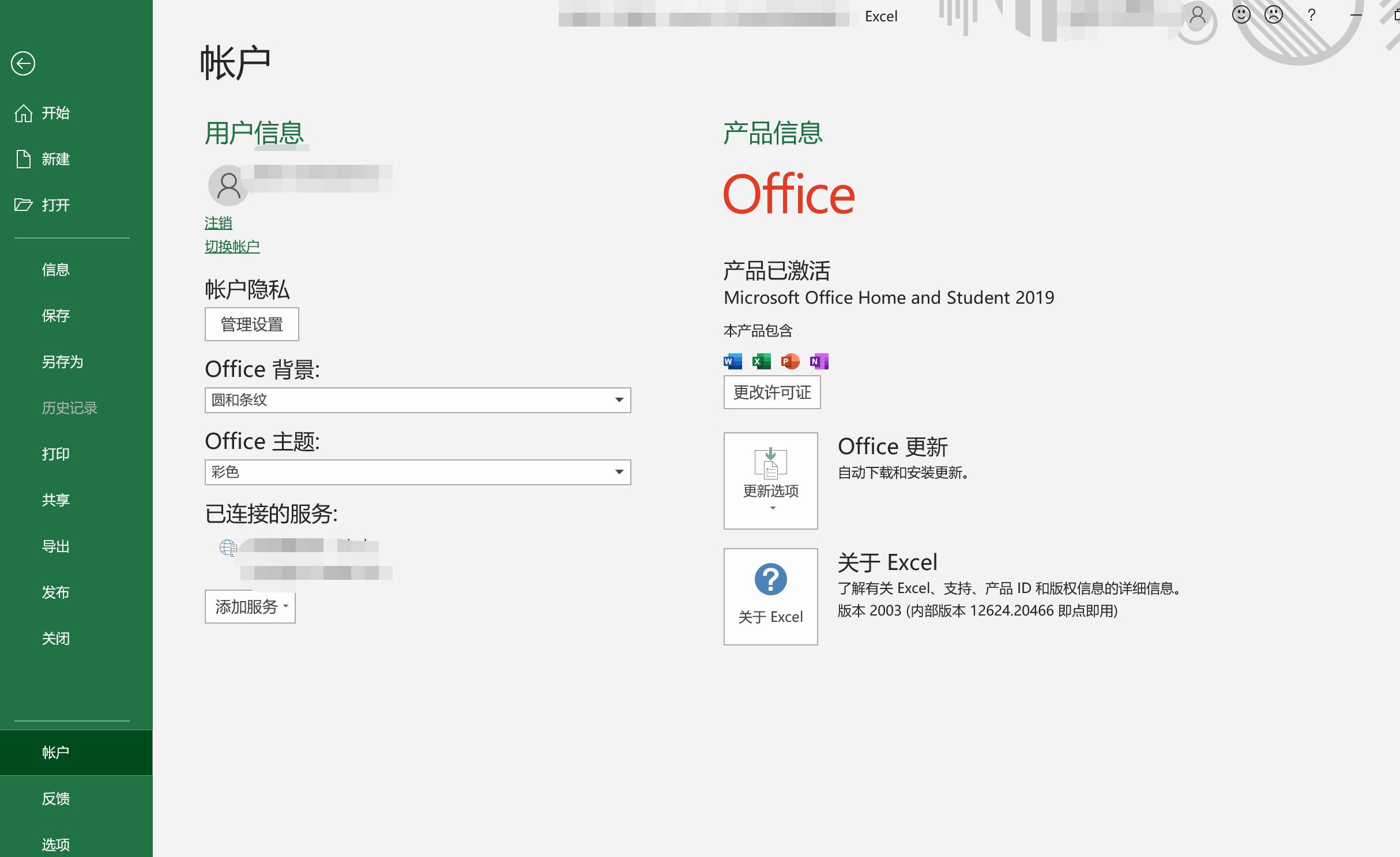Expand the Office theme dropdown
This screenshot has width=1400, height=857.
tap(619, 472)
